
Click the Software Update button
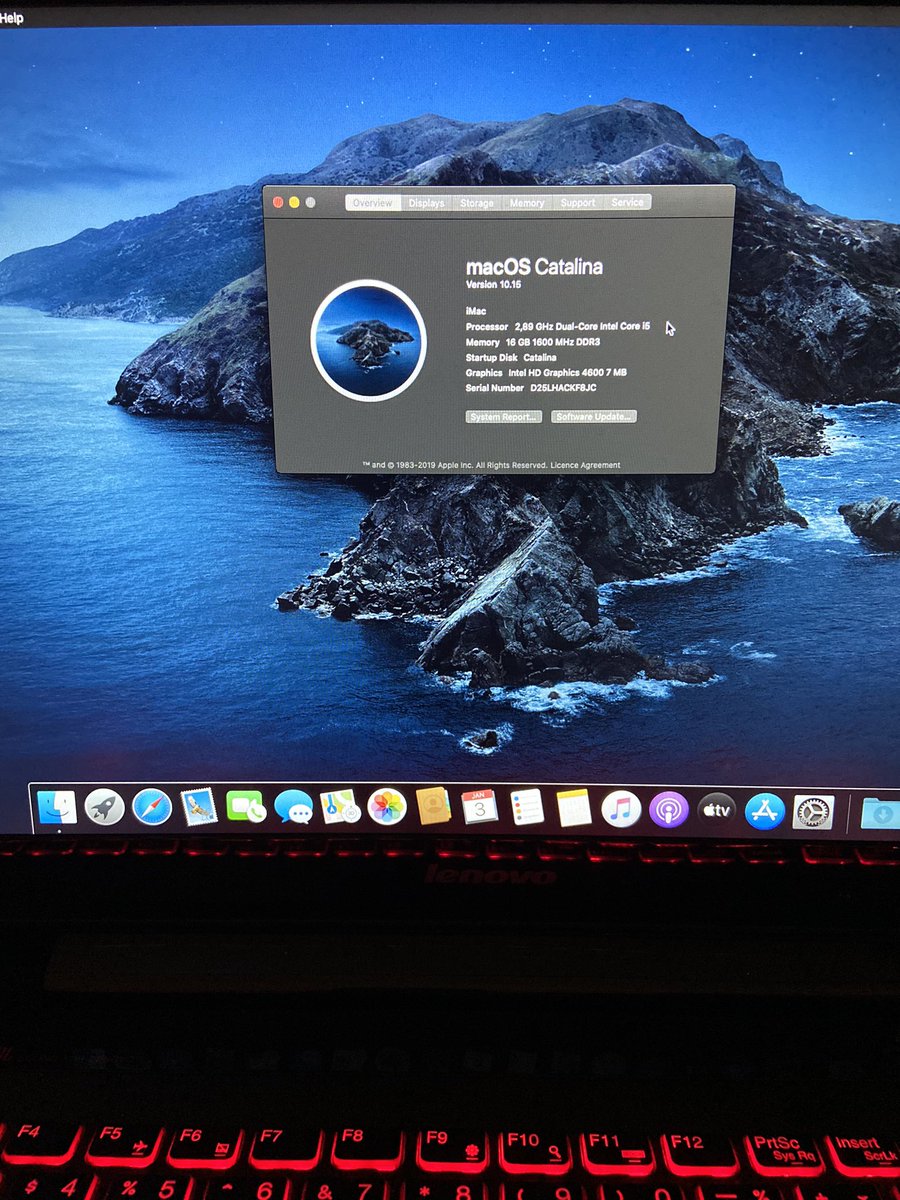point(594,416)
